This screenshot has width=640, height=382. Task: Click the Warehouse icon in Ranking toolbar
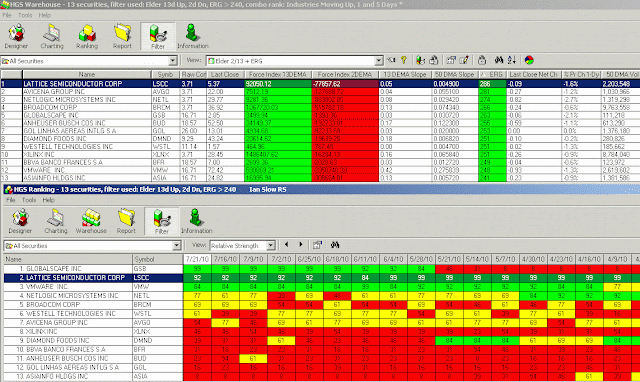click(91, 221)
